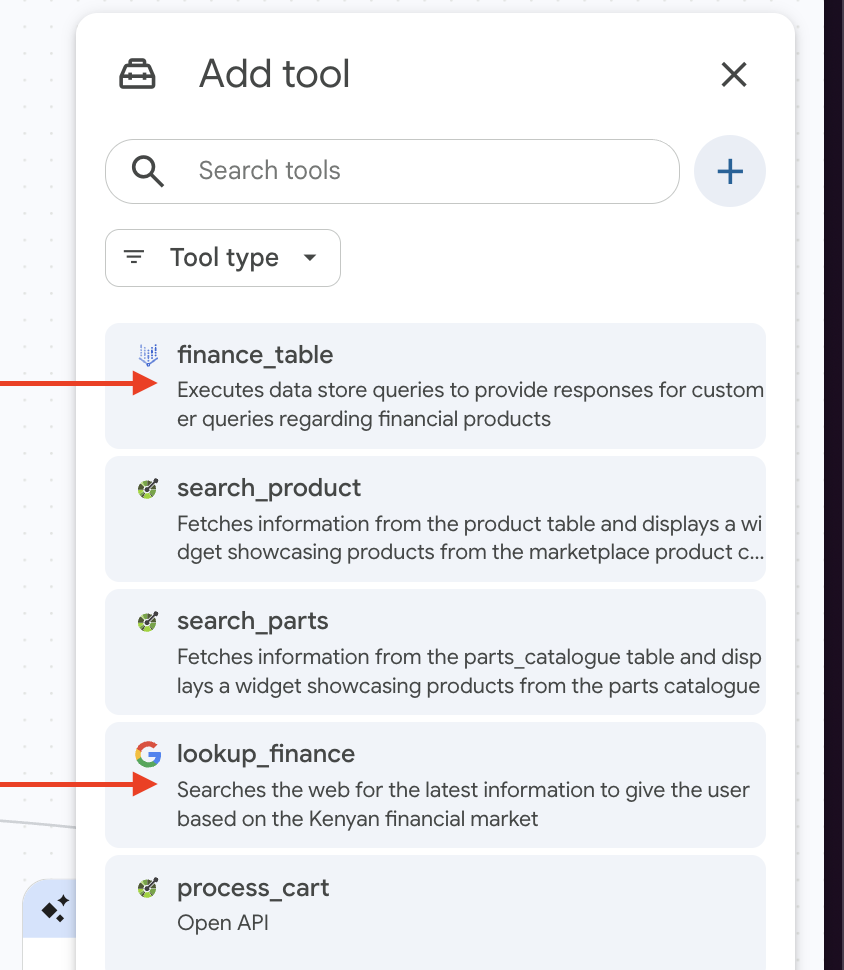Image resolution: width=844 pixels, height=970 pixels.
Task: Close the Add tool panel
Action: point(734,75)
